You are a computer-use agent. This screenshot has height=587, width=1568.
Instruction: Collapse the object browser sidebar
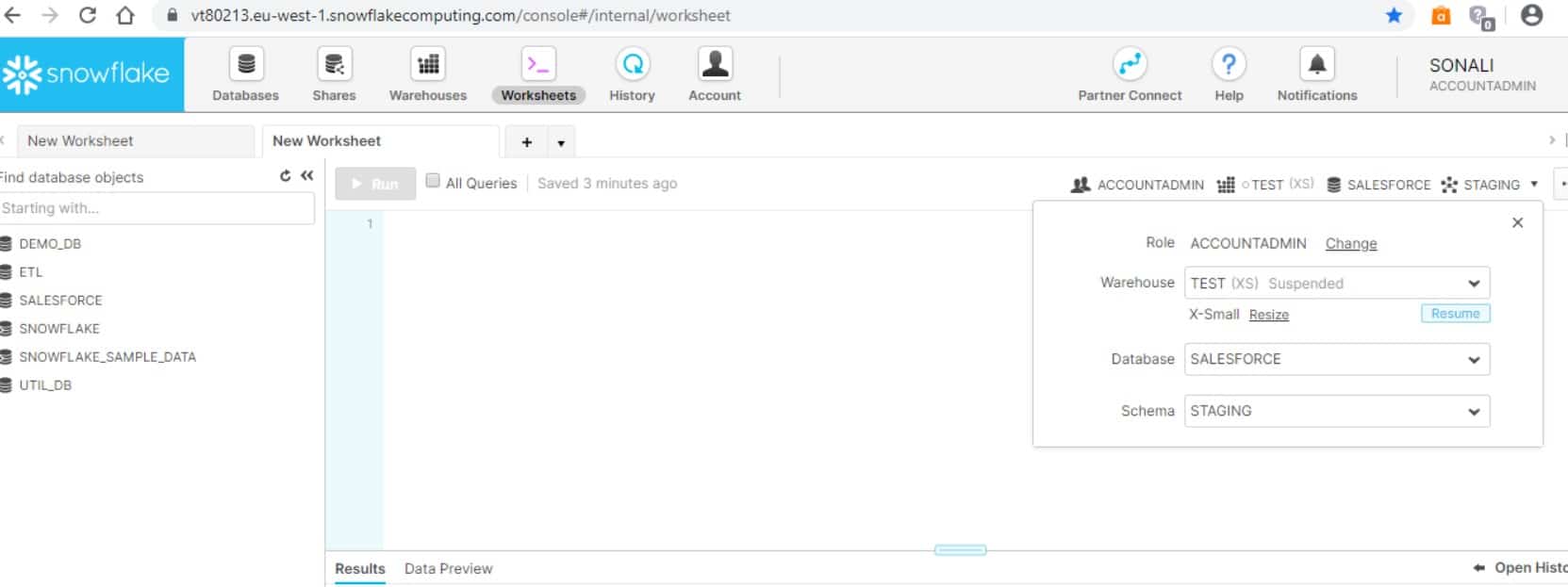(307, 176)
